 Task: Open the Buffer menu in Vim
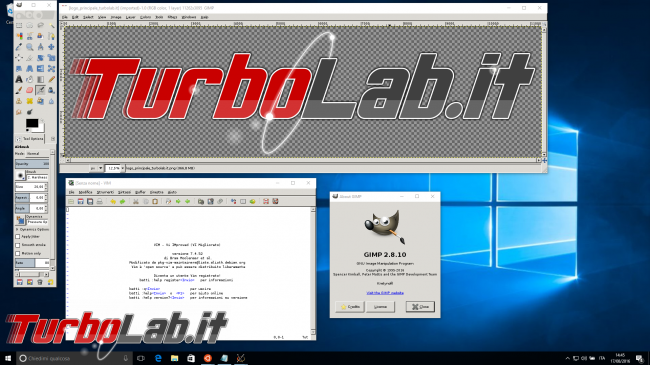pyautogui.click(x=140, y=192)
